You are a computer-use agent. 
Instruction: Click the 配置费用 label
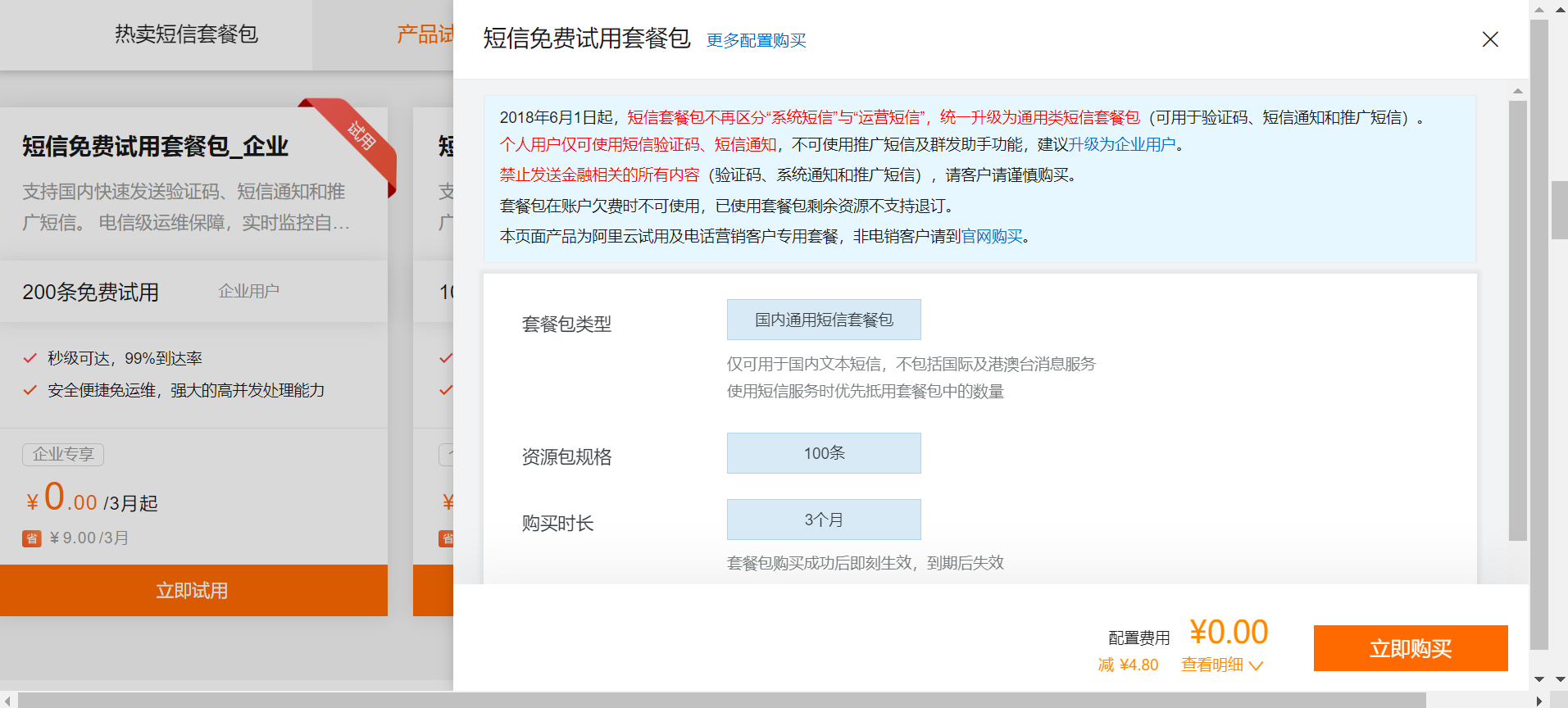[1139, 638]
